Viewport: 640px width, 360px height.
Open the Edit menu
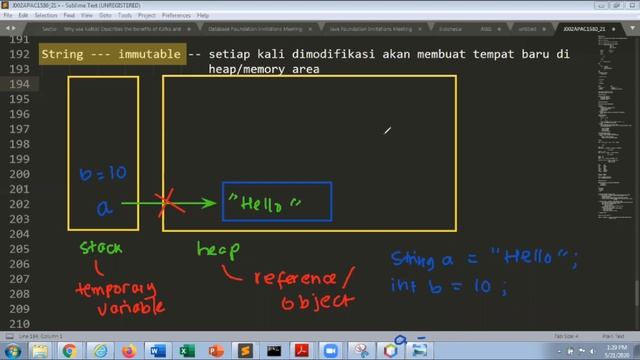coord(23,16)
